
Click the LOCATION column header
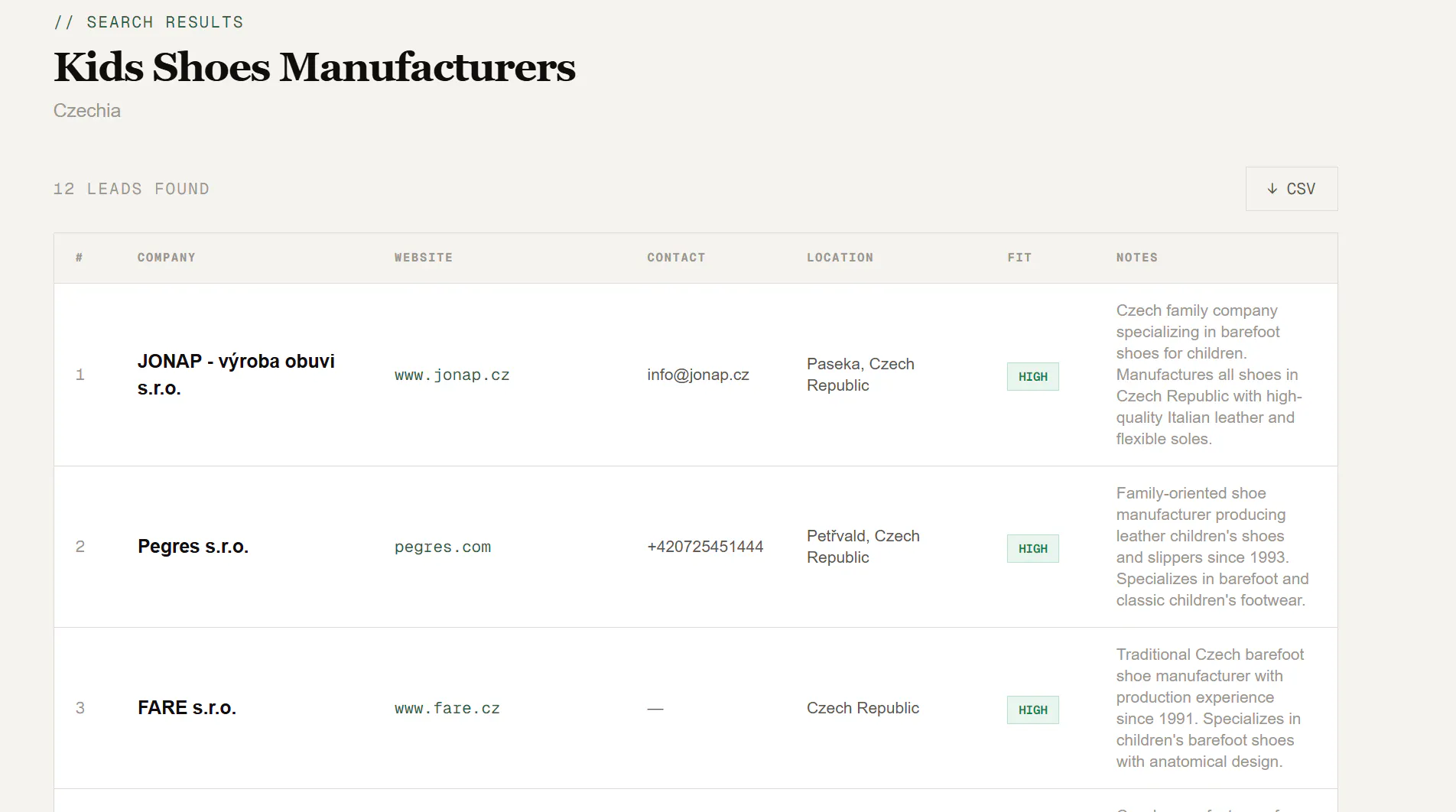[840, 258]
